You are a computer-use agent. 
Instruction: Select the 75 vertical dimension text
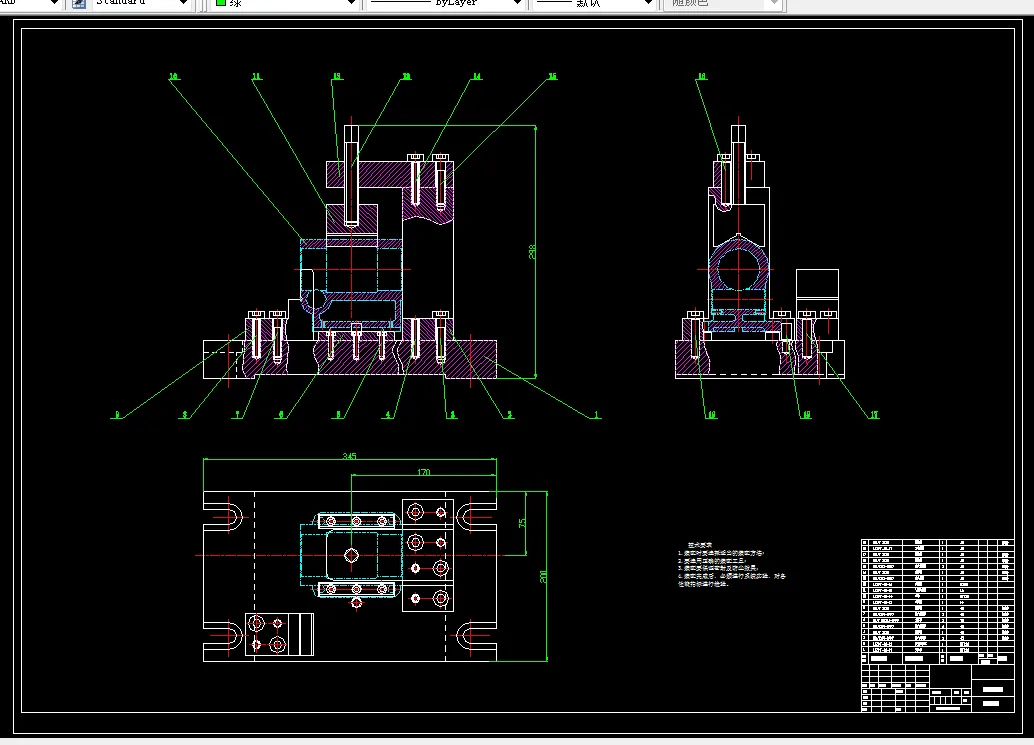(522, 523)
